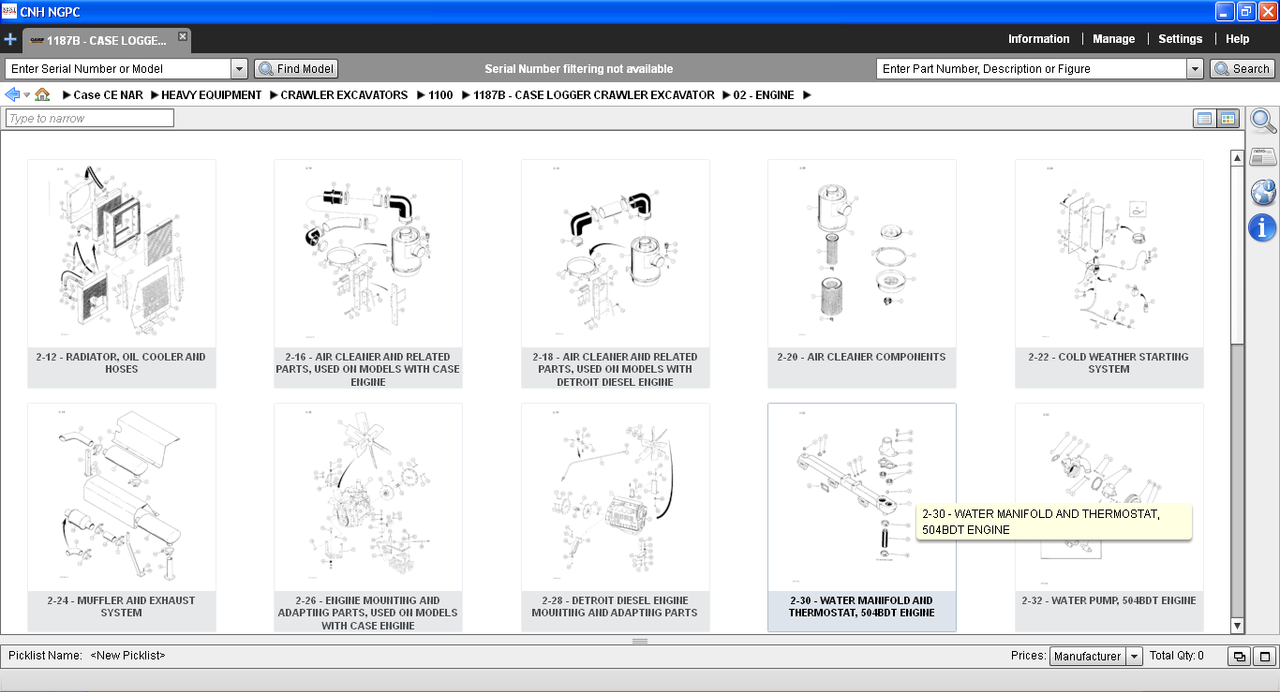Click the maximize picklist panel icon
The image size is (1280, 692).
tap(1265, 657)
